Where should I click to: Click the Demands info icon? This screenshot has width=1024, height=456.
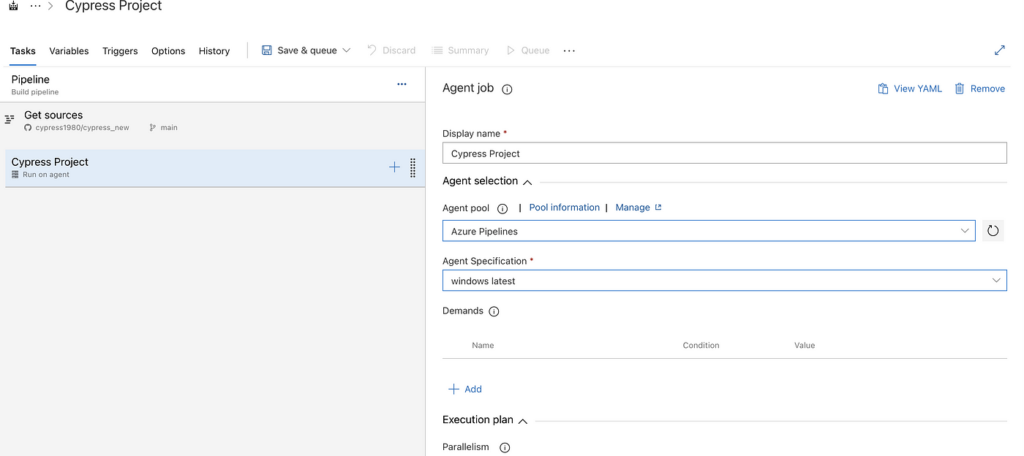click(x=494, y=312)
